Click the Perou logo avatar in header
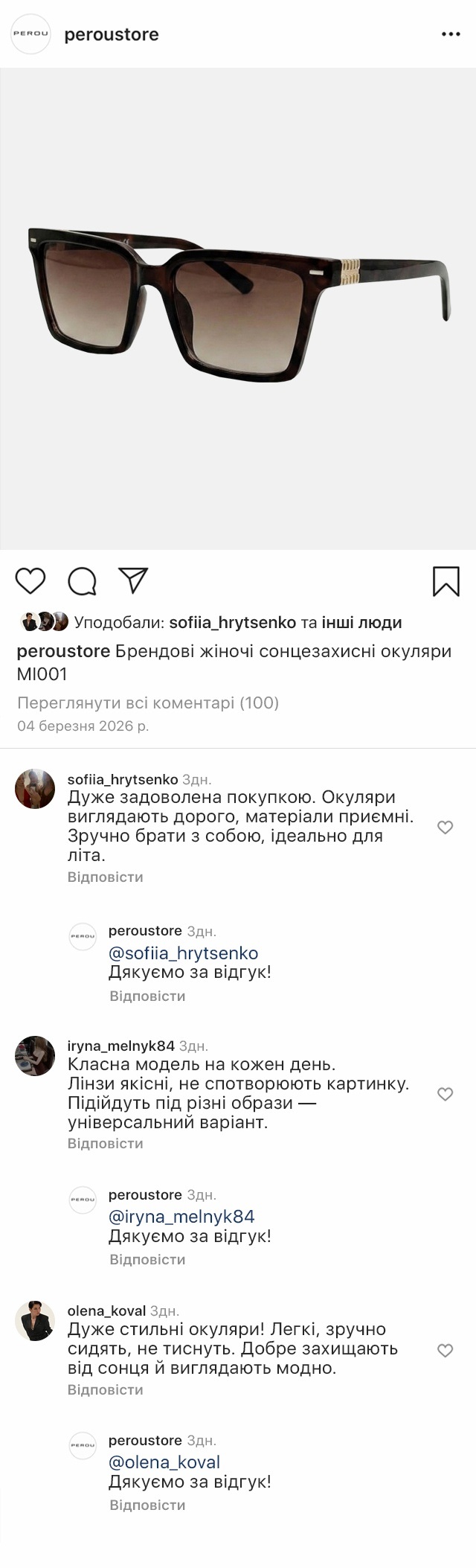 pyautogui.click(x=30, y=34)
